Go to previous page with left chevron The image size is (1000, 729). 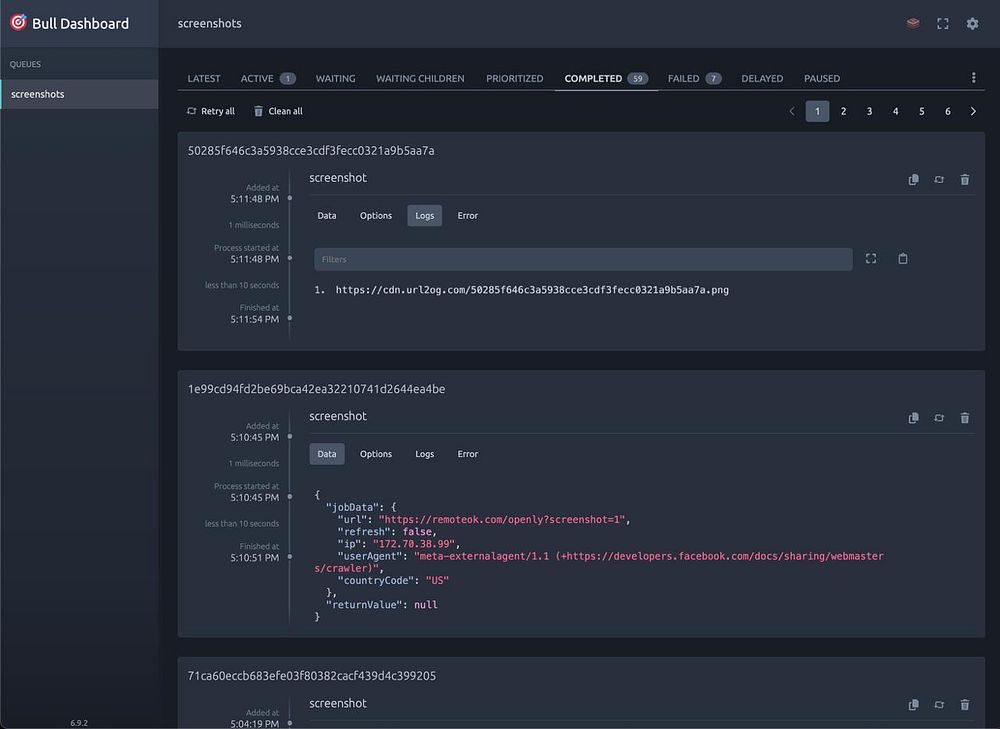tap(792, 111)
